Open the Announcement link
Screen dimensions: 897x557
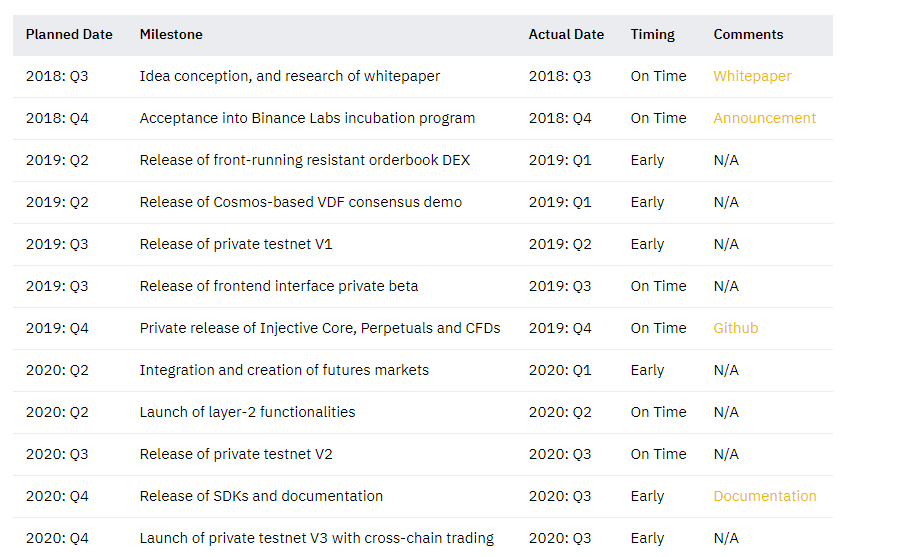[764, 118]
